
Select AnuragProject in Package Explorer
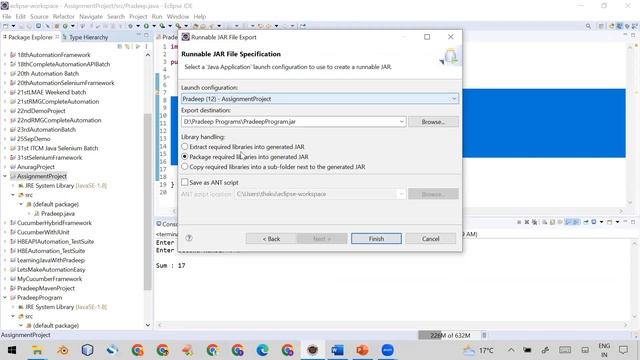point(36,167)
